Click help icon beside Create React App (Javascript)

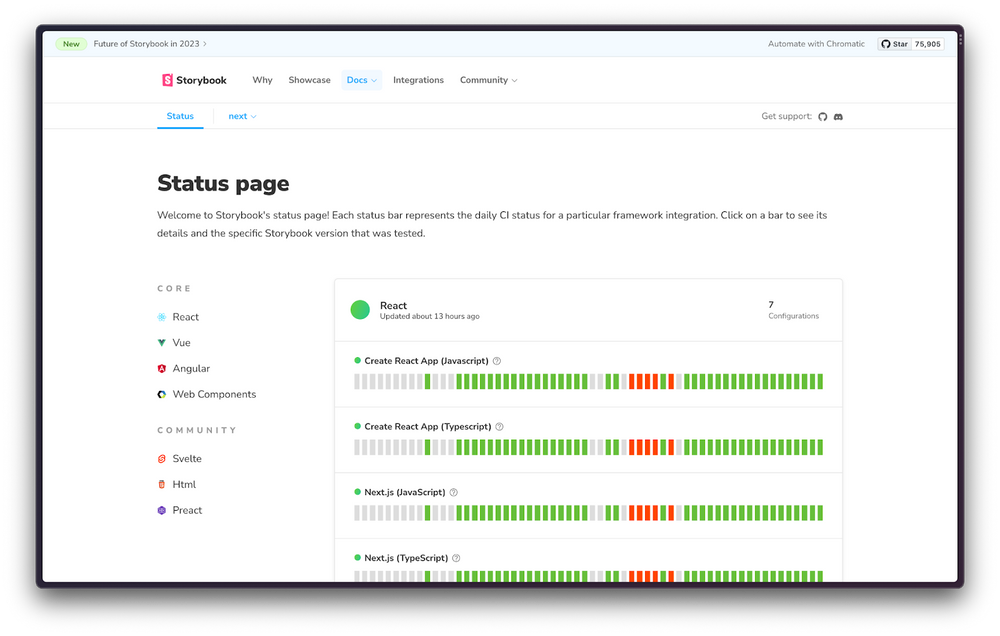[497, 361]
